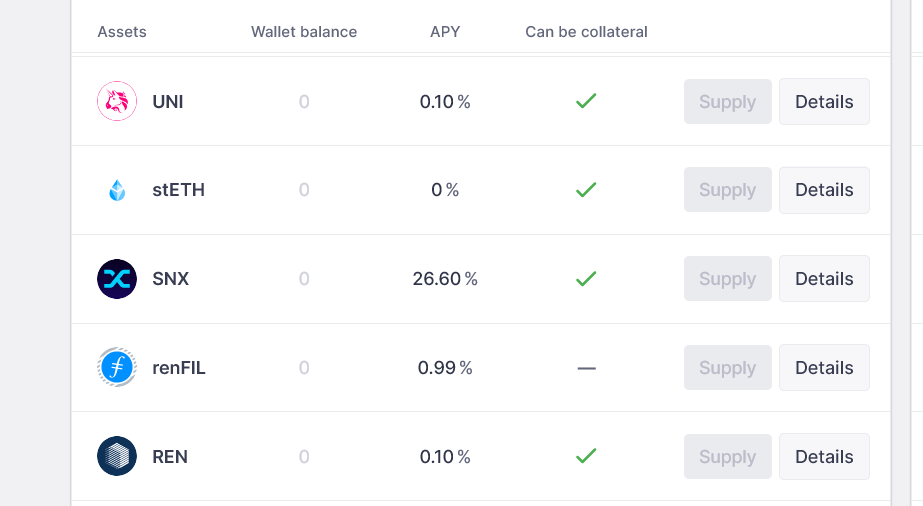Click the vertical scrollbar track on right
The height and width of the screenshot is (506, 923).
click(901, 253)
